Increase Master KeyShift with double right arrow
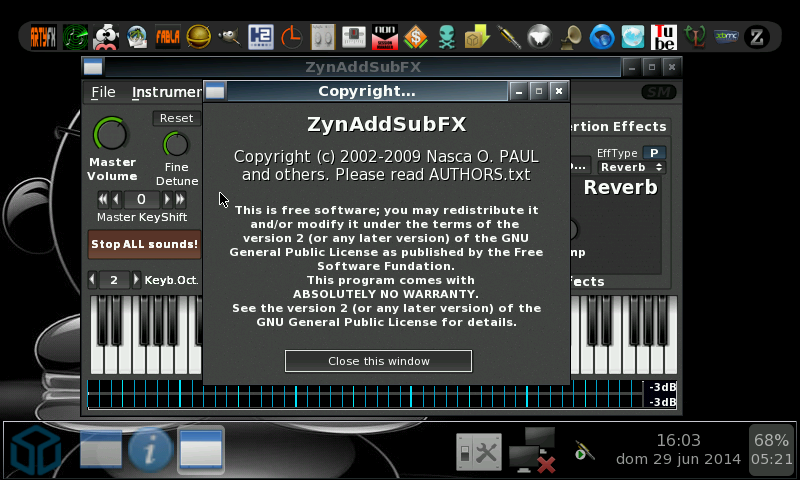This screenshot has width=800, height=480. pyautogui.click(x=180, y=199)
